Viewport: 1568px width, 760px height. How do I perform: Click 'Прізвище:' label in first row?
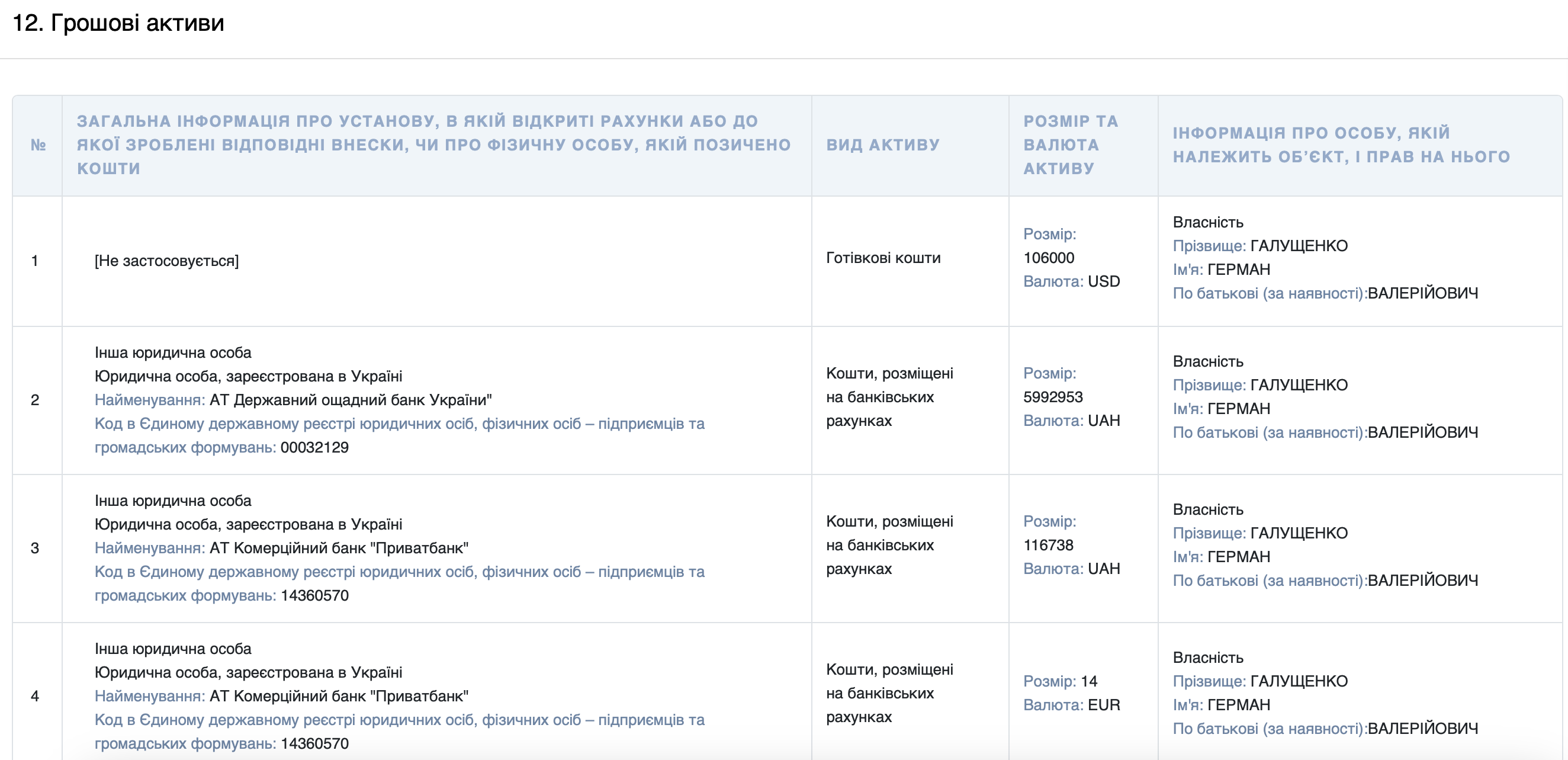tap(1209, 246)
